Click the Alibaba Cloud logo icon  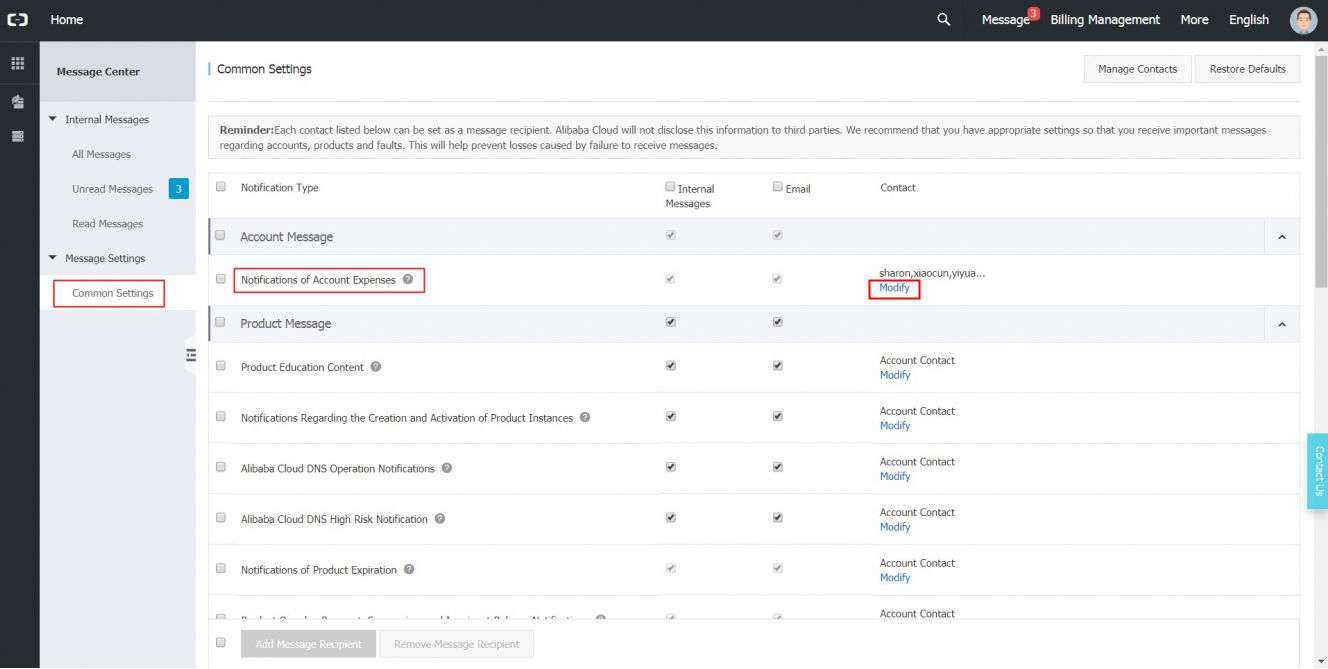[x=18, y=20]
